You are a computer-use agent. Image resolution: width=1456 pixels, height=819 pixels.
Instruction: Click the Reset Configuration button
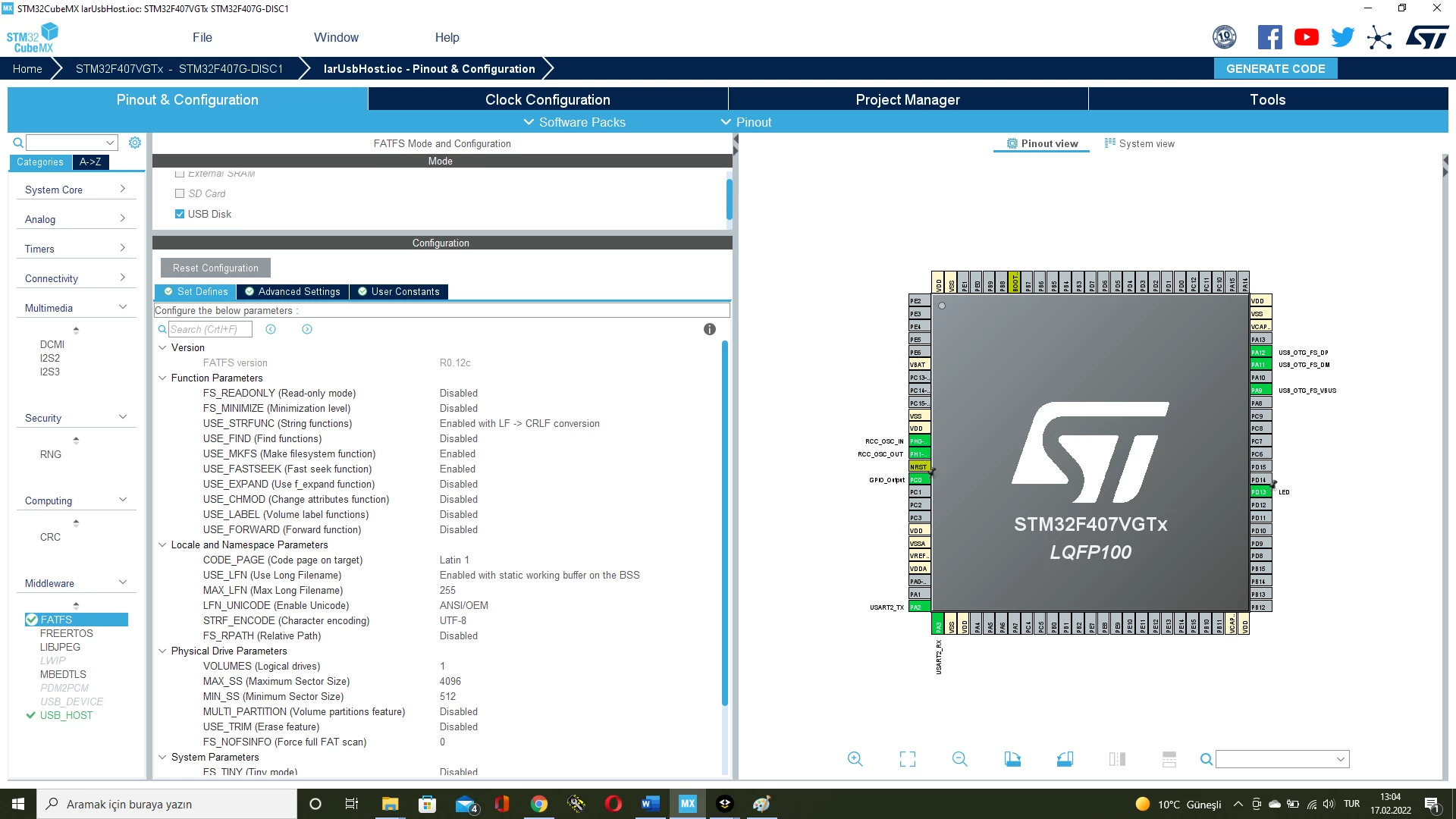coord(215,268)
